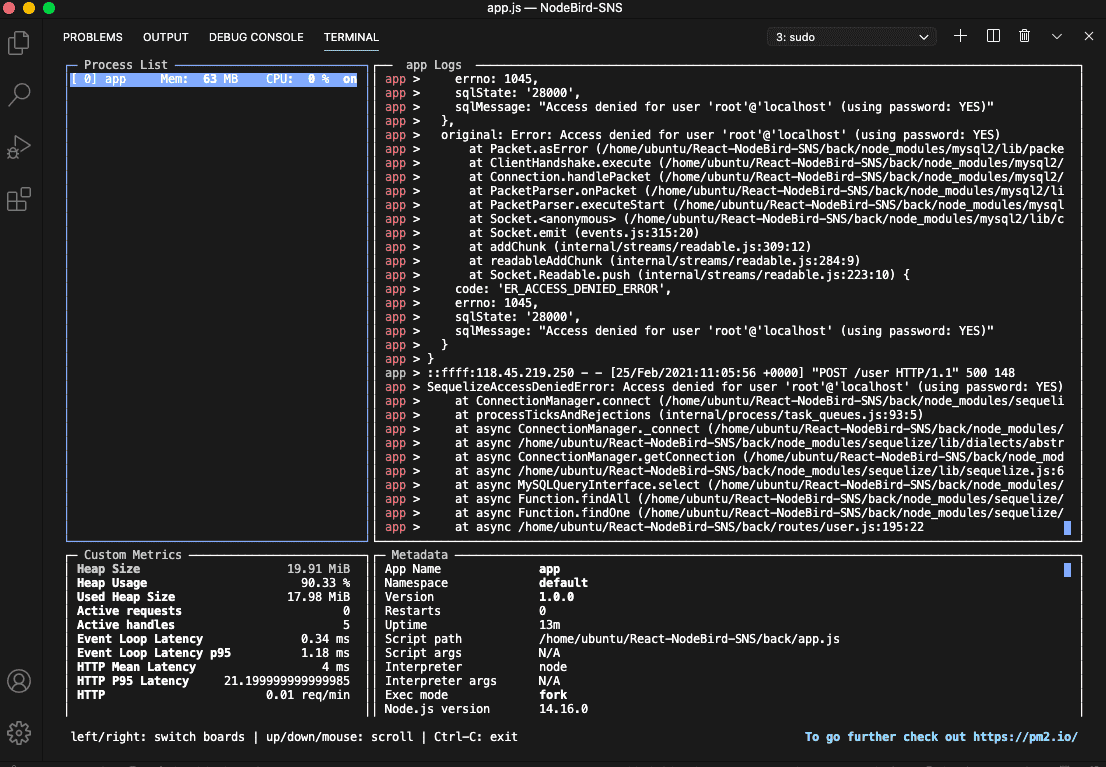Open the Run and Debug view
This screenshot has height=767, width=1106.
[x=18, y=147]
